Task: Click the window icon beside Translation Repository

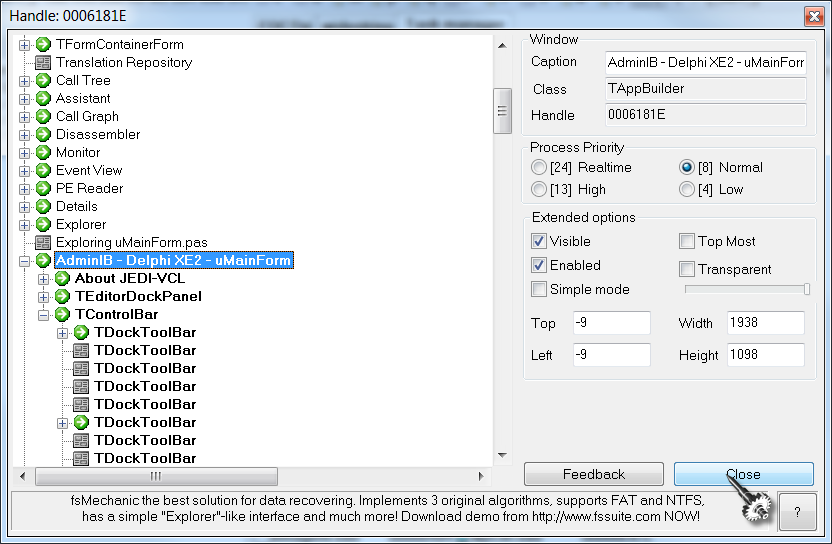Action: pos(43,63)
